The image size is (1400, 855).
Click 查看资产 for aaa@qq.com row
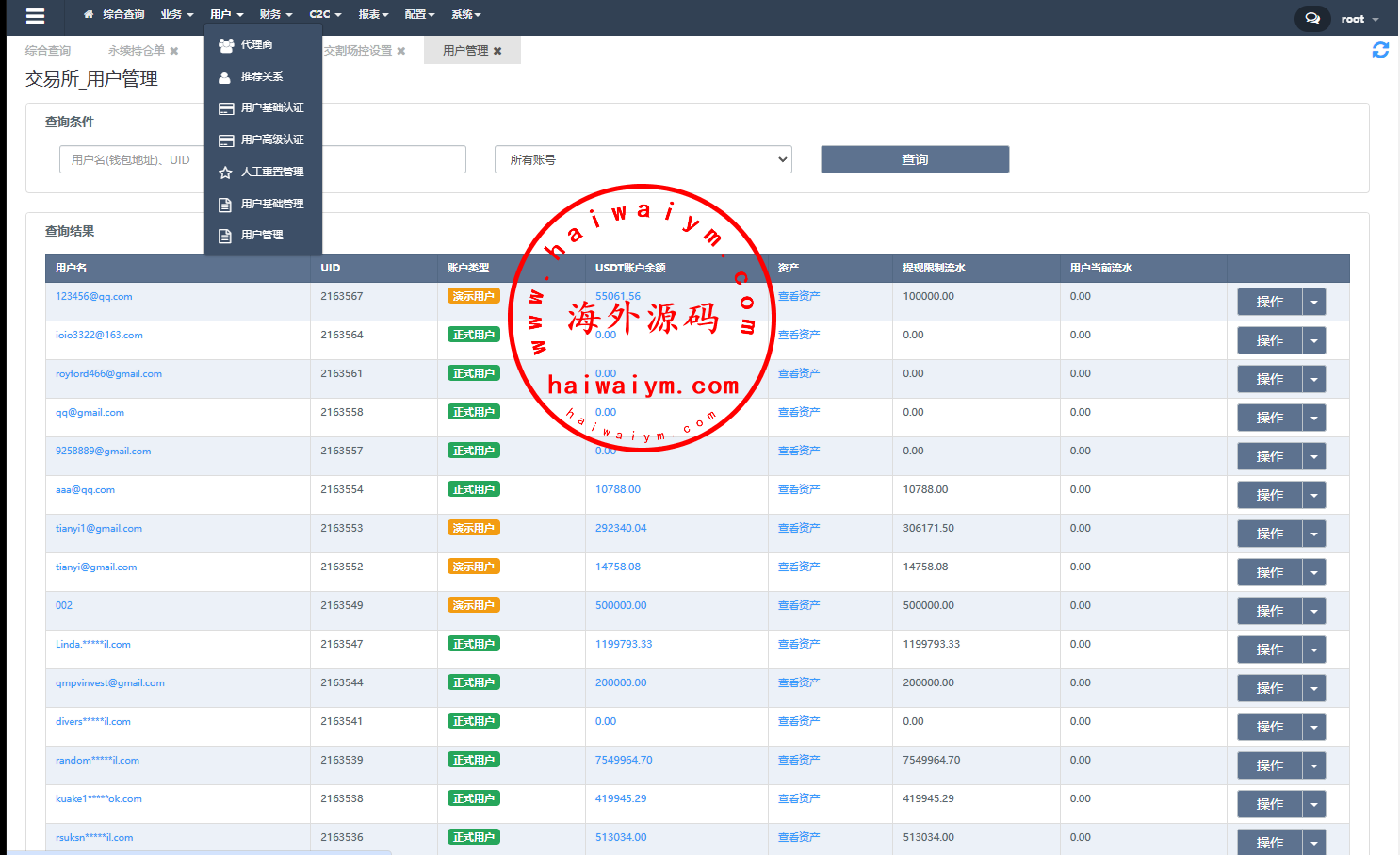799,489
